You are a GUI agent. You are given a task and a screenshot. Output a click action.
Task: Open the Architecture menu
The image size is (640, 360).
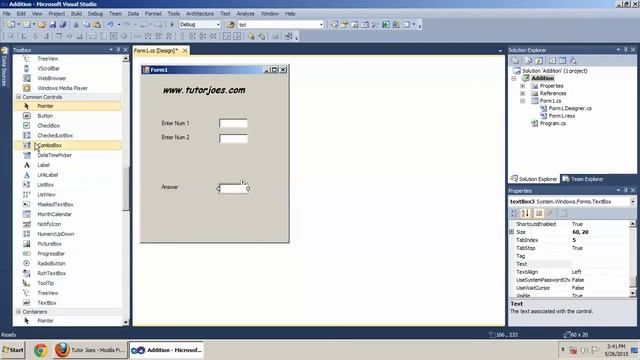200,13
